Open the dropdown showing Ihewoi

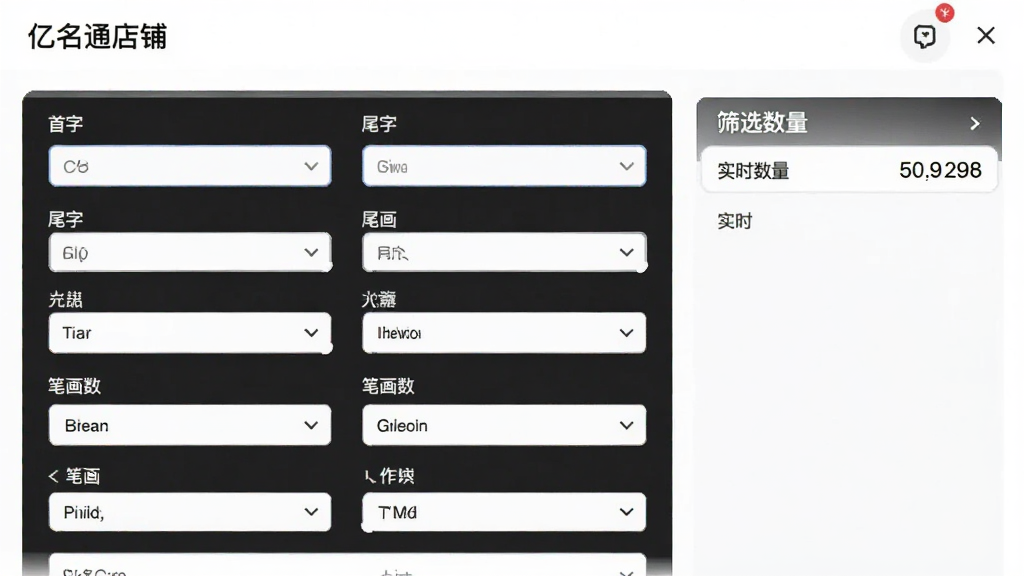pyautogui.click(x=504, y=333)
